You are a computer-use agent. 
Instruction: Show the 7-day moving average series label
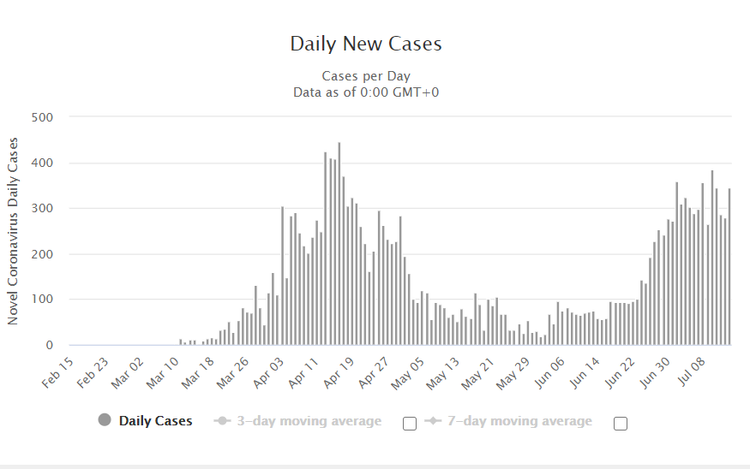pos(521,421)
